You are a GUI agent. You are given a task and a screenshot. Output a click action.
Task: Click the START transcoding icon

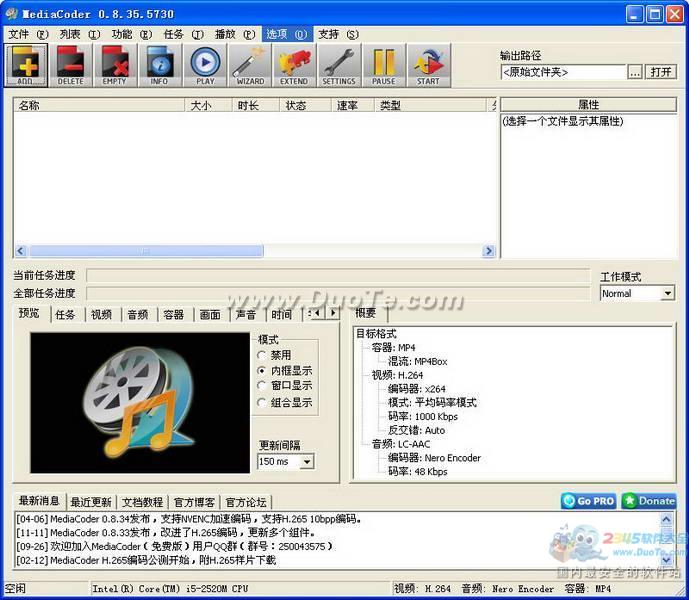tap(429, 65)
